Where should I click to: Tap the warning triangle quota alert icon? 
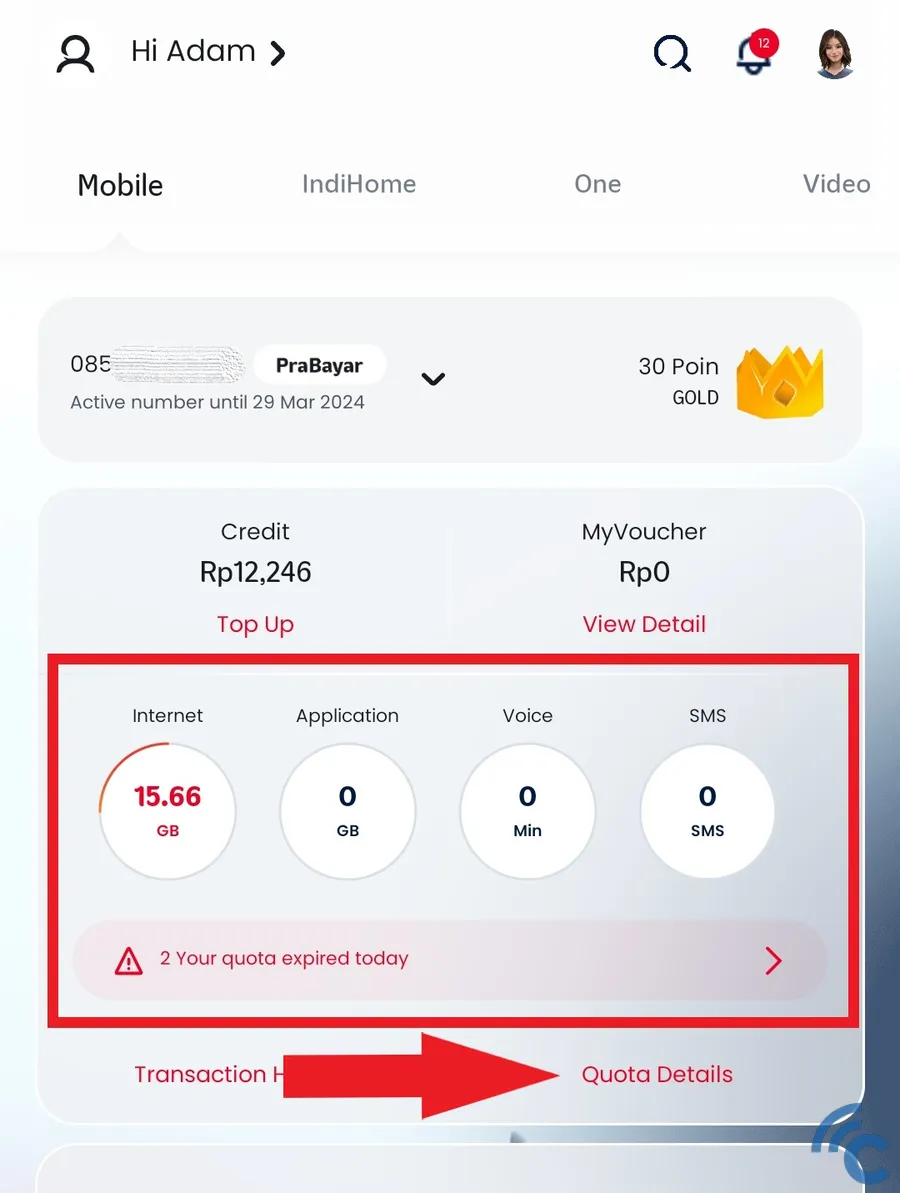(x=129, y=961)
